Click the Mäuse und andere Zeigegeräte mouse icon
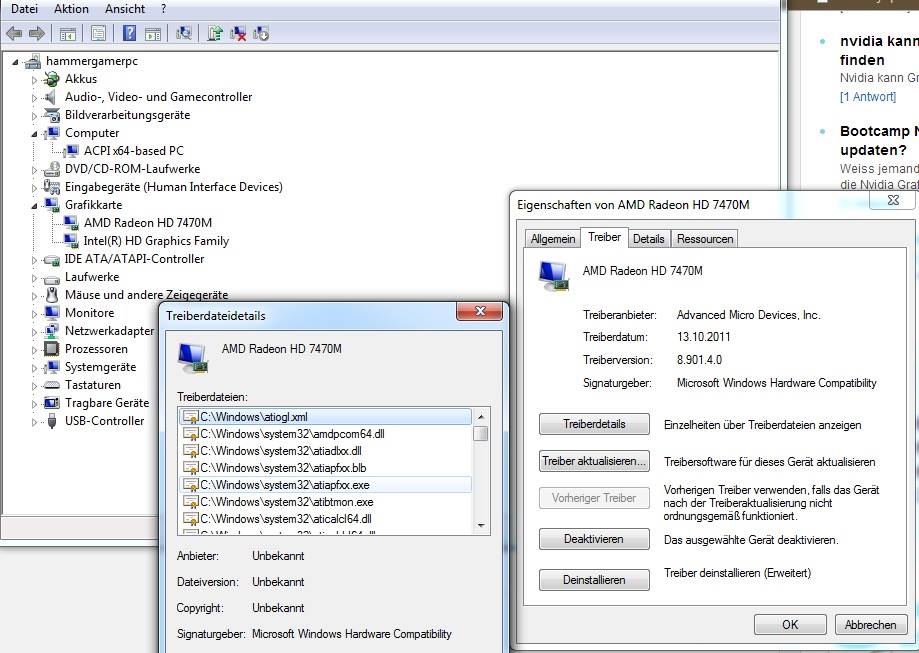Image resolution: width=919 pixels, height=653 pixels. point(52,295)
